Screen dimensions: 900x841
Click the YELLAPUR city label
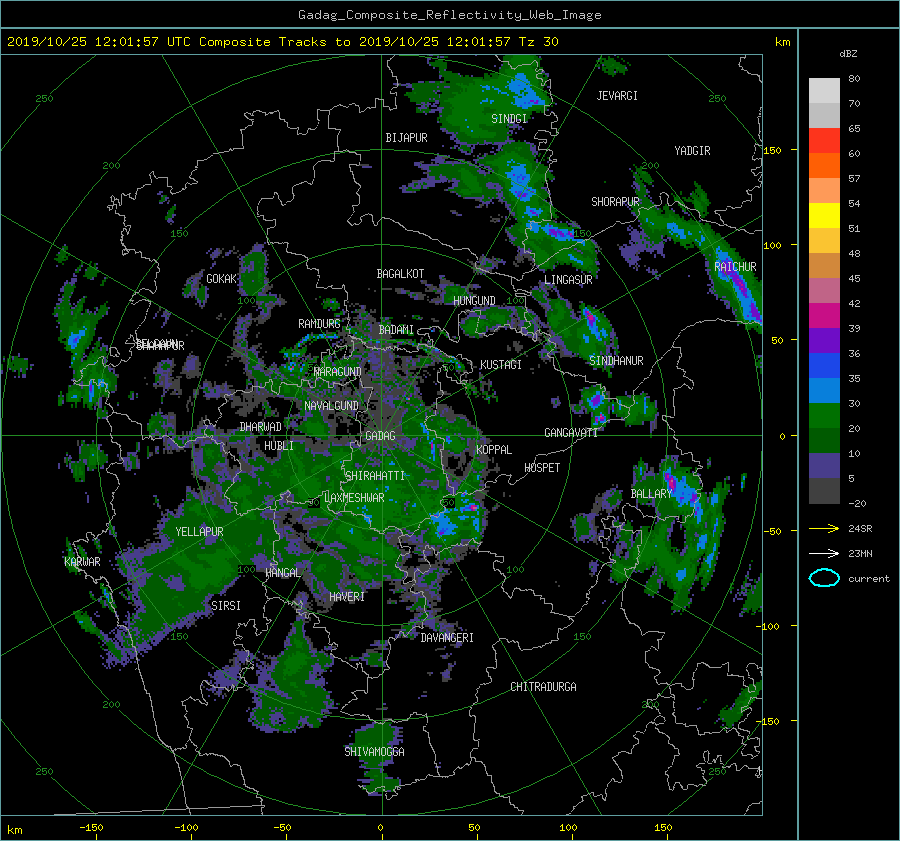click(199, 532)
